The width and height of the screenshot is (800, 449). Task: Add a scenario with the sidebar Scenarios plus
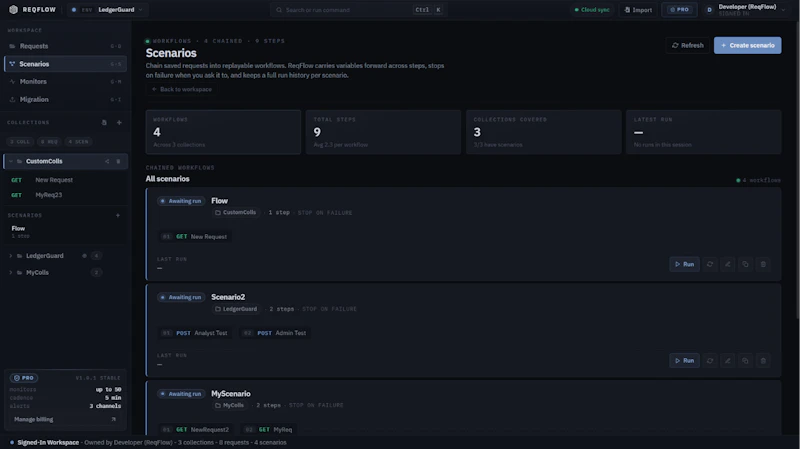(x=118, y=215)
